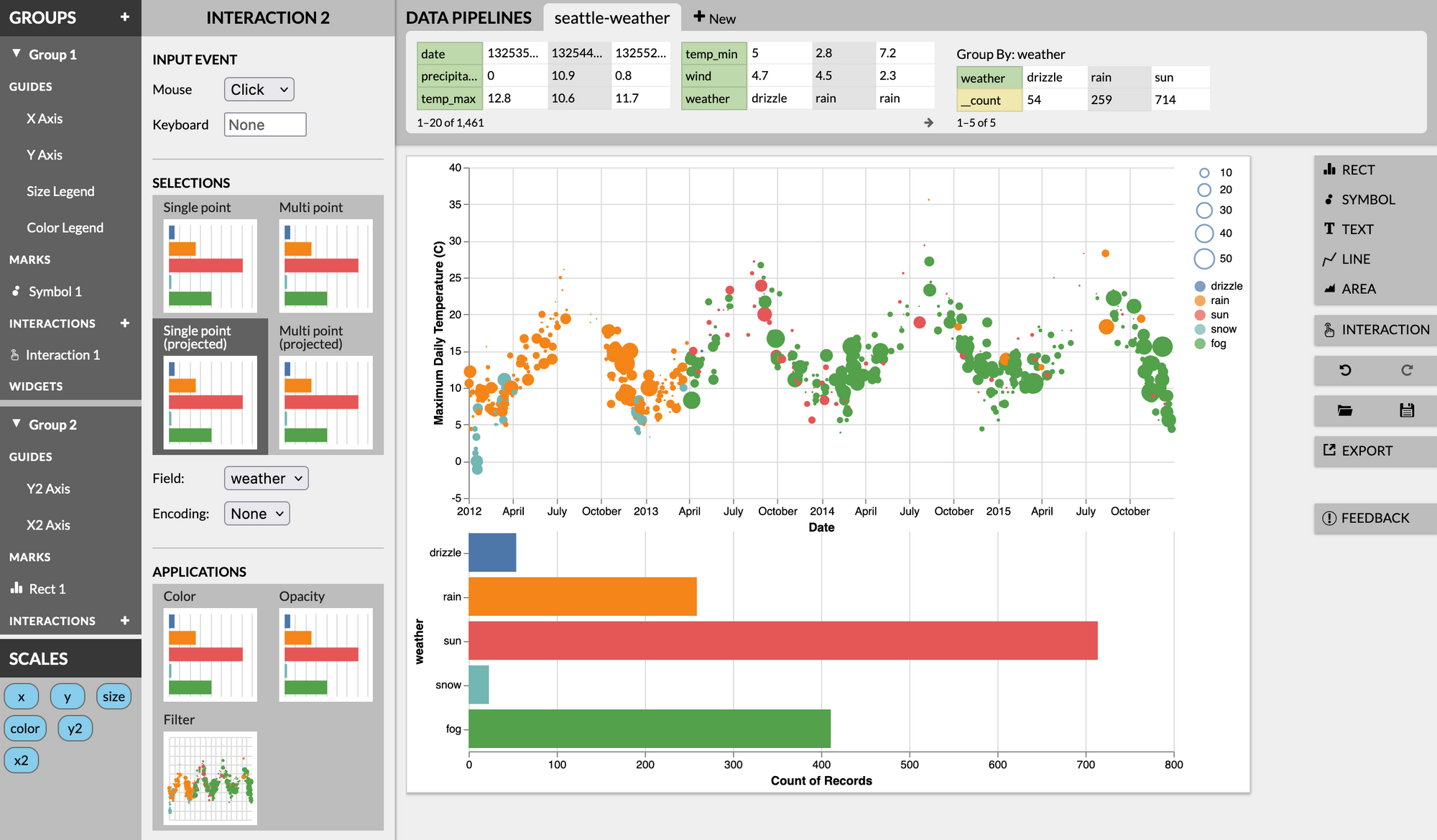Screen dimensions: 1437x840
Task: Click the EXPORT button
Action: pyautogui.click(x=1365, y=451)
